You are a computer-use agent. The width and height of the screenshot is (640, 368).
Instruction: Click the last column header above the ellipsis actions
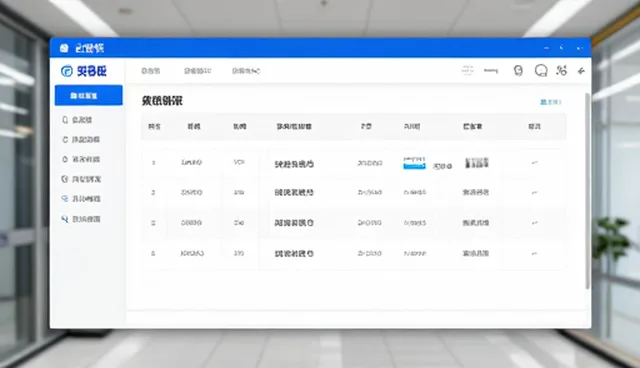tap(534, 126)
